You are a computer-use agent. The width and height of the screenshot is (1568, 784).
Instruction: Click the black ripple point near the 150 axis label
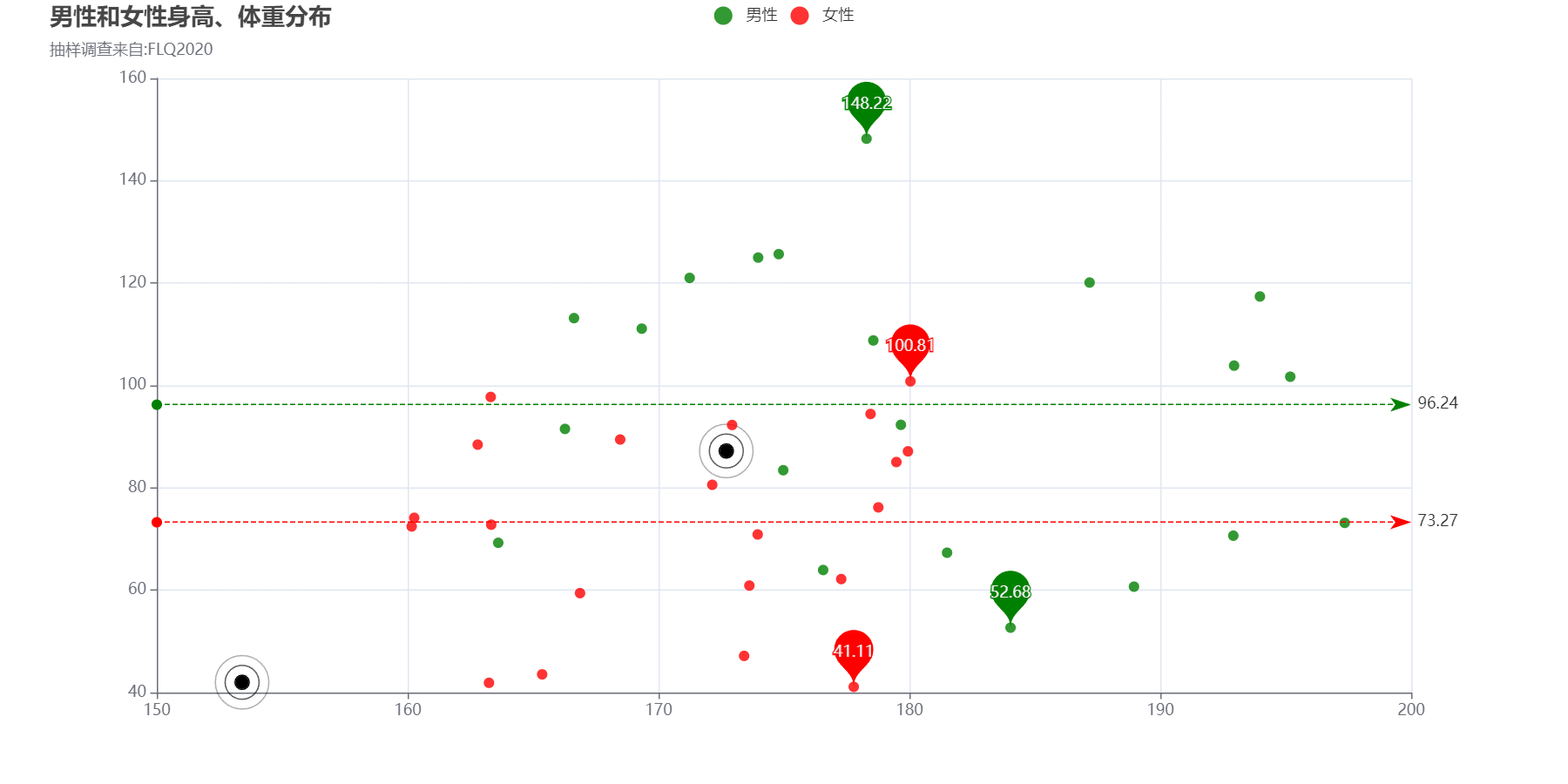[242, 682]
